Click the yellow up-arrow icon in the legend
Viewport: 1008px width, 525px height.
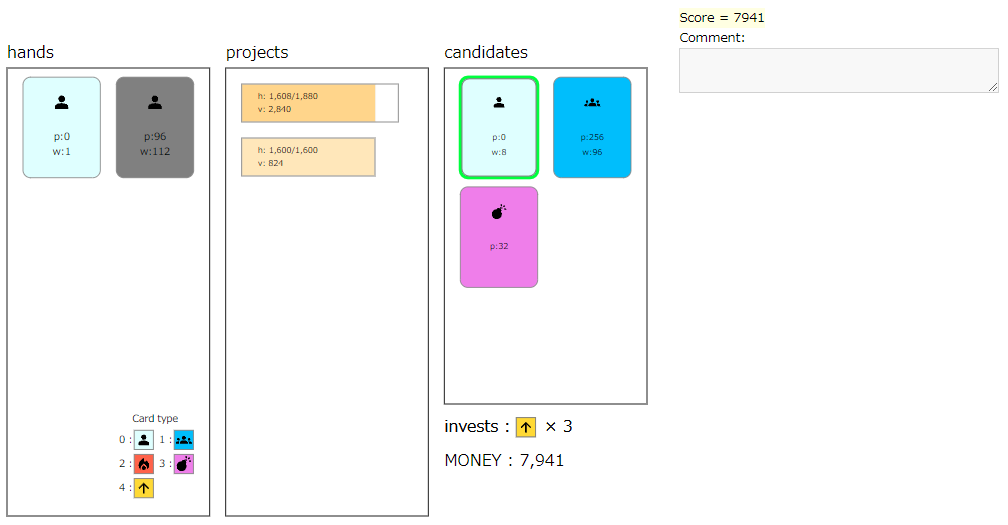144,488
